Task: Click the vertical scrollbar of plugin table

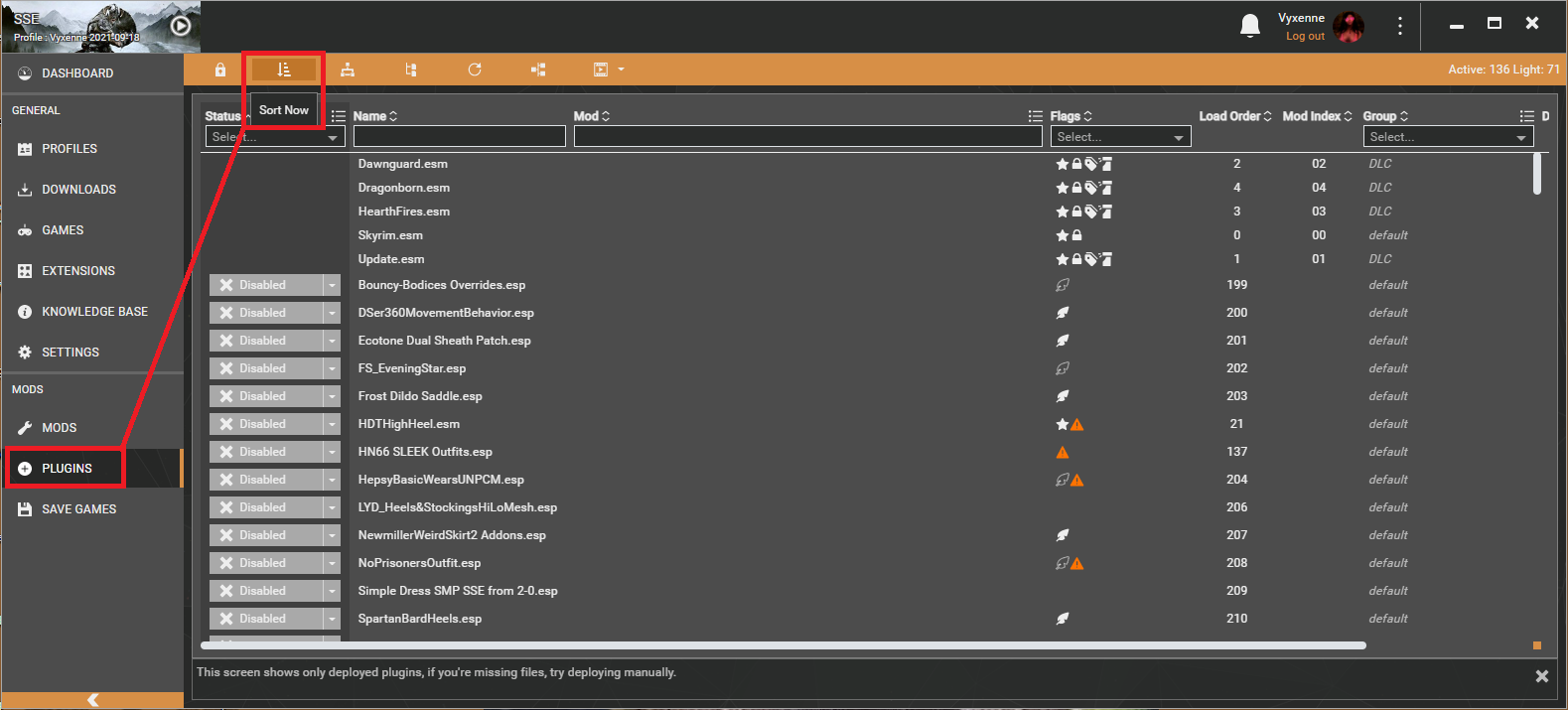Action: [x=1537, y=174]
